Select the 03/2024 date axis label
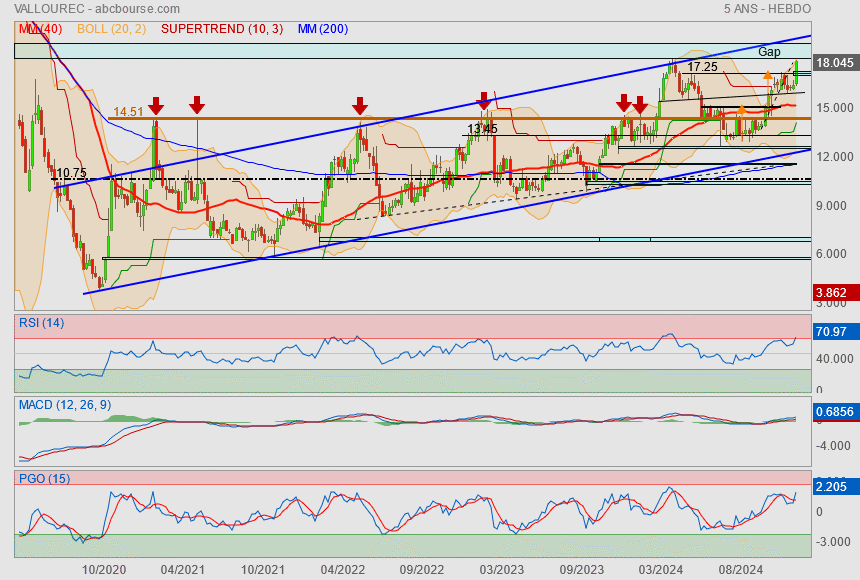This screenshot has height=580, width=860. tap(661, 570)
